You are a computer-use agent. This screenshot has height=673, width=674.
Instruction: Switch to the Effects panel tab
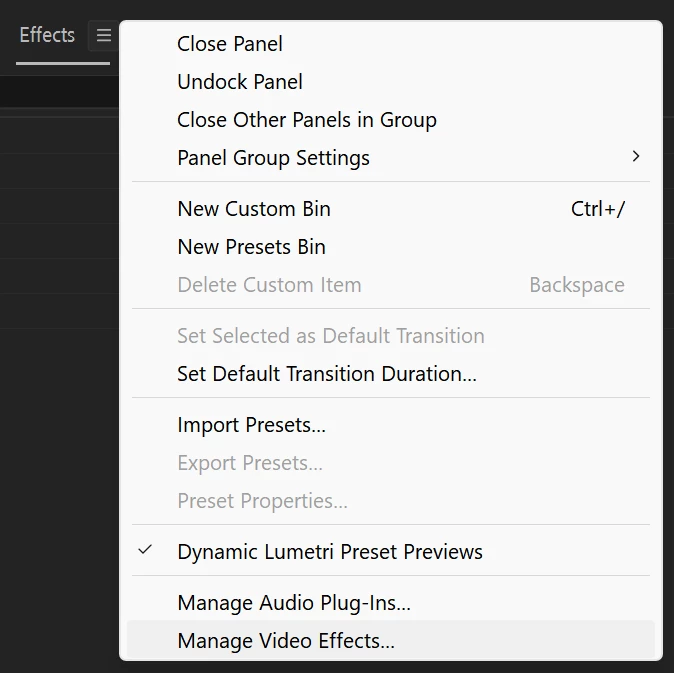[x=47, y=36]
